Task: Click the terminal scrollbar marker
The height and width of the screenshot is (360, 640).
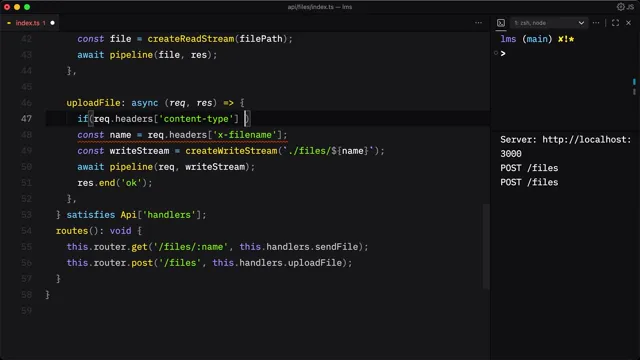Action: click(x=634, y=82)
